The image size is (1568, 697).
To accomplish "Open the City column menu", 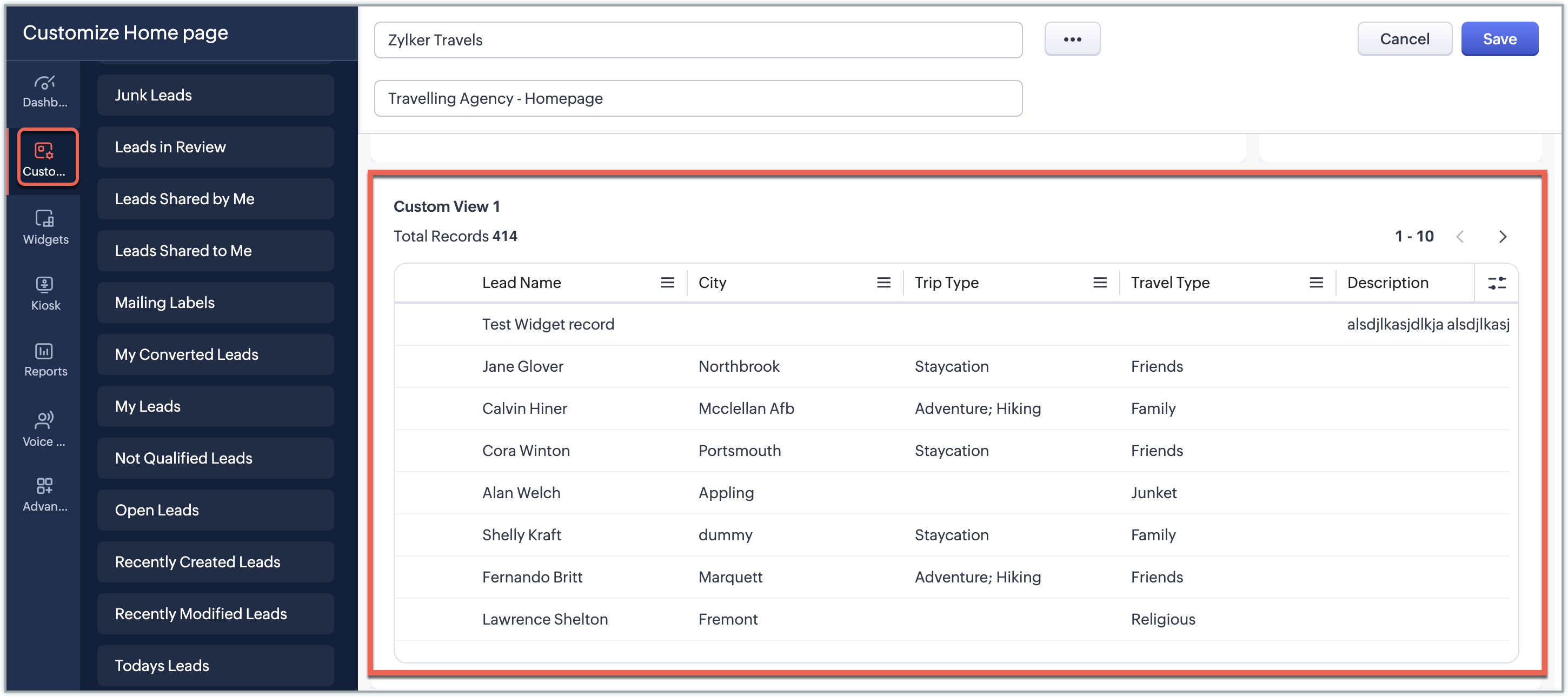I will 883,283.
